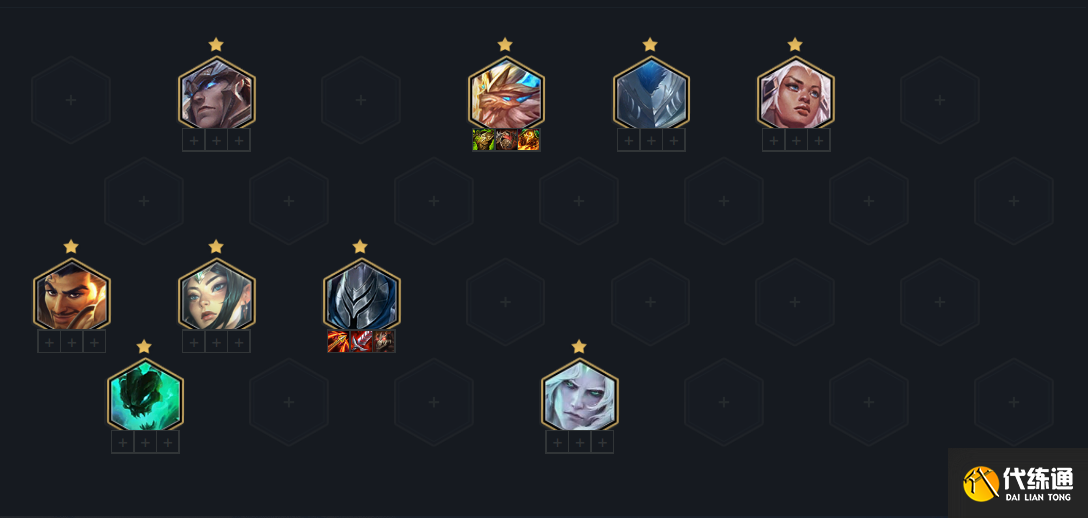Add item to Viego's first empty slot
The image size is (1088, 518).
pos(556,442)
